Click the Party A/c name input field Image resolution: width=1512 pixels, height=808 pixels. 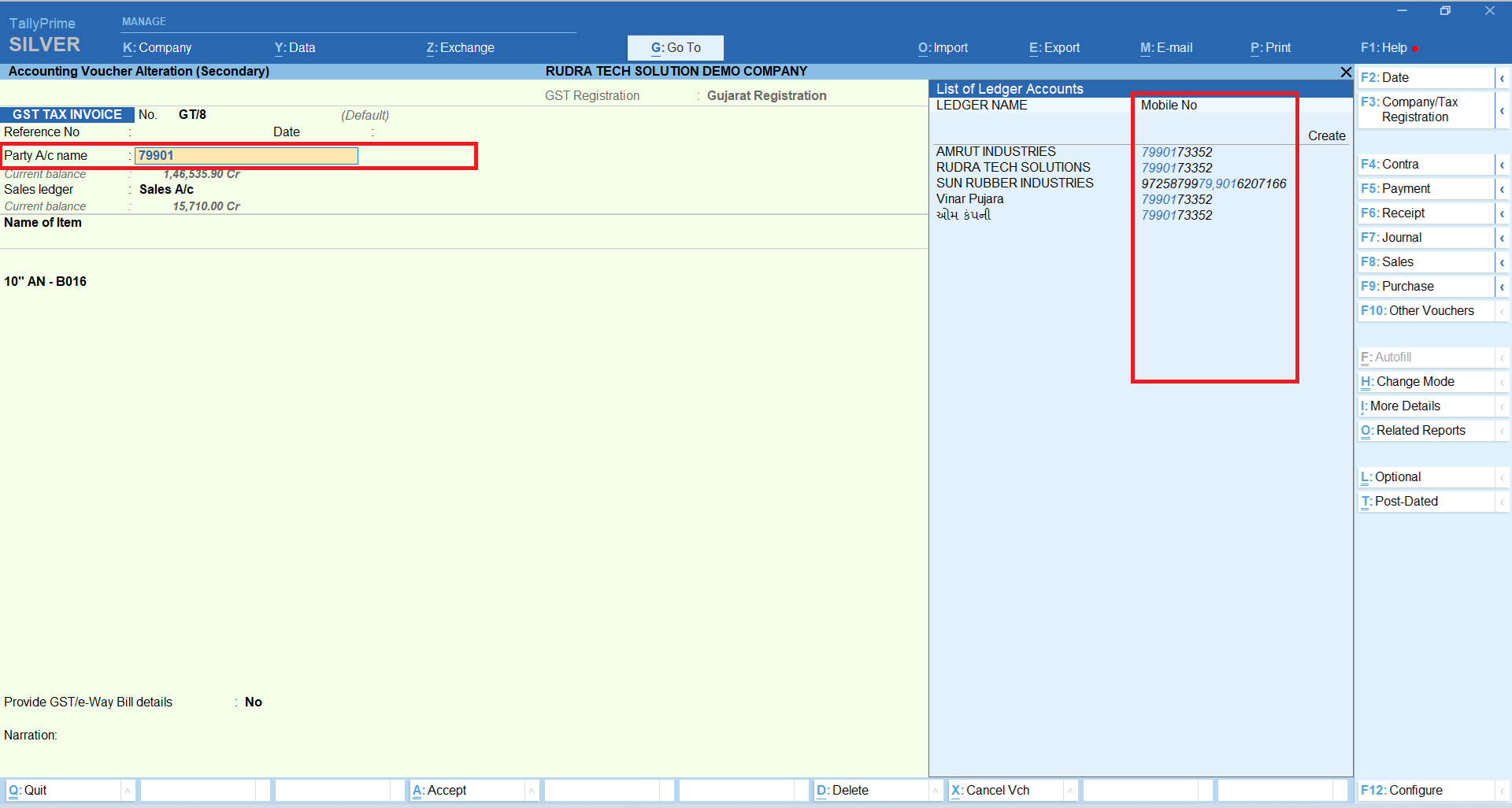coord(246,156)
